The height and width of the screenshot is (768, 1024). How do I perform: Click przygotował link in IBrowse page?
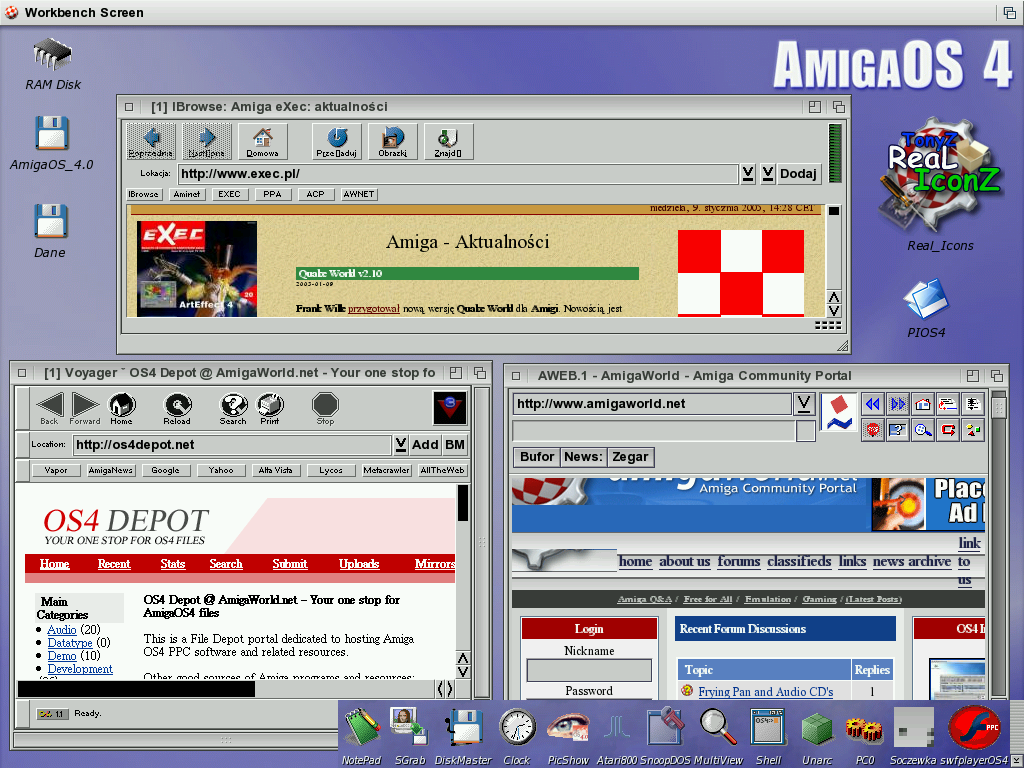[x=374, y=308]
